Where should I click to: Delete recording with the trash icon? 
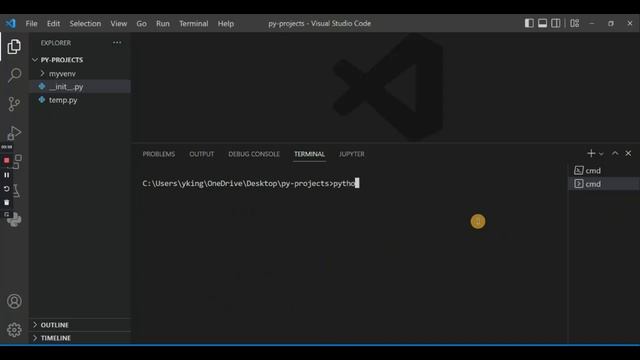7,202
